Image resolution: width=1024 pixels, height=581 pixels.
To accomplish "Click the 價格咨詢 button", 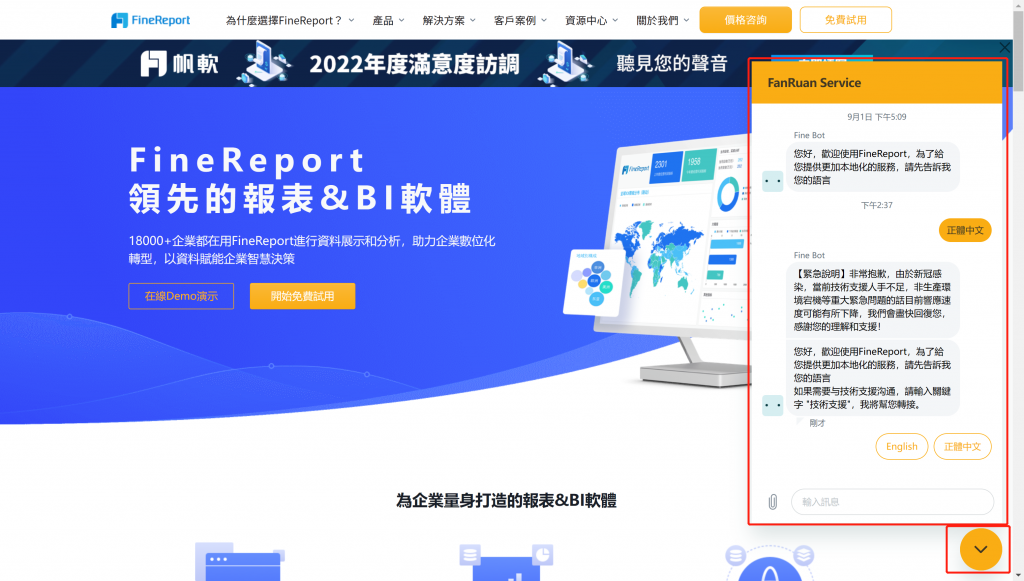I will pyautogui.click(x=745, y=20).
